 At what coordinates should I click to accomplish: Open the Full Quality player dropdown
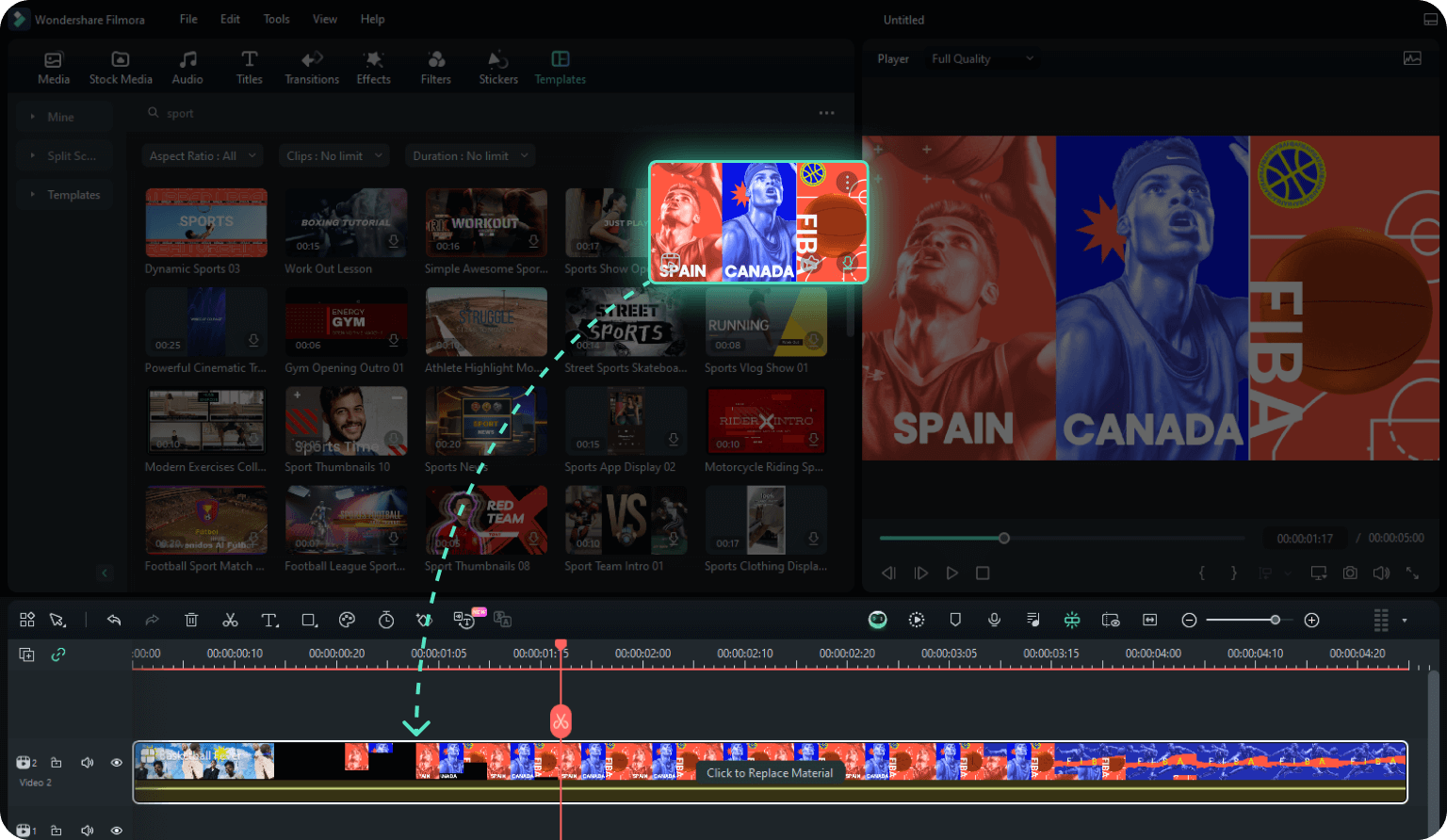[x=982, y=58]
